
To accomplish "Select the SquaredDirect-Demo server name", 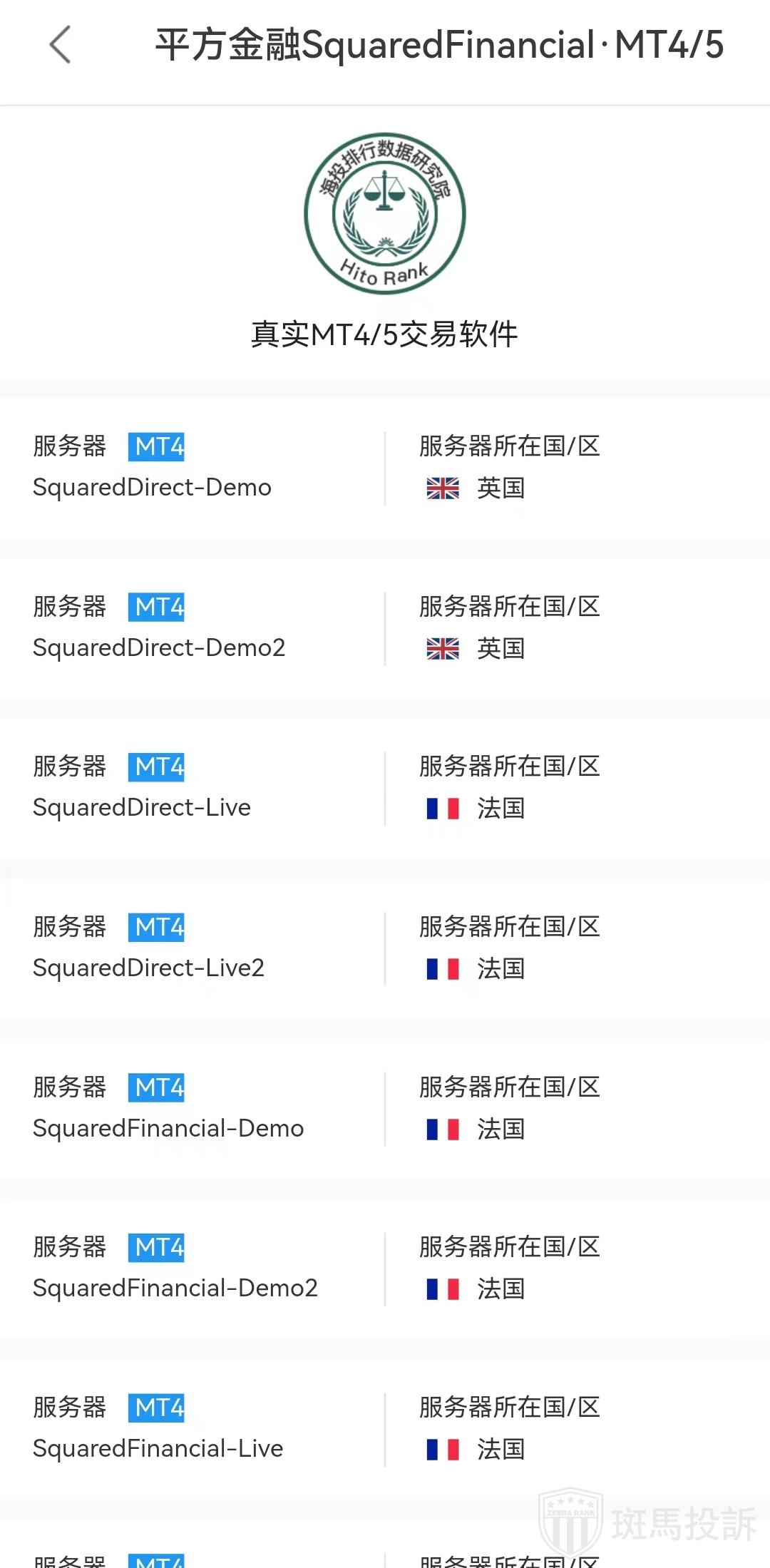I will click(x=152, y=488).
